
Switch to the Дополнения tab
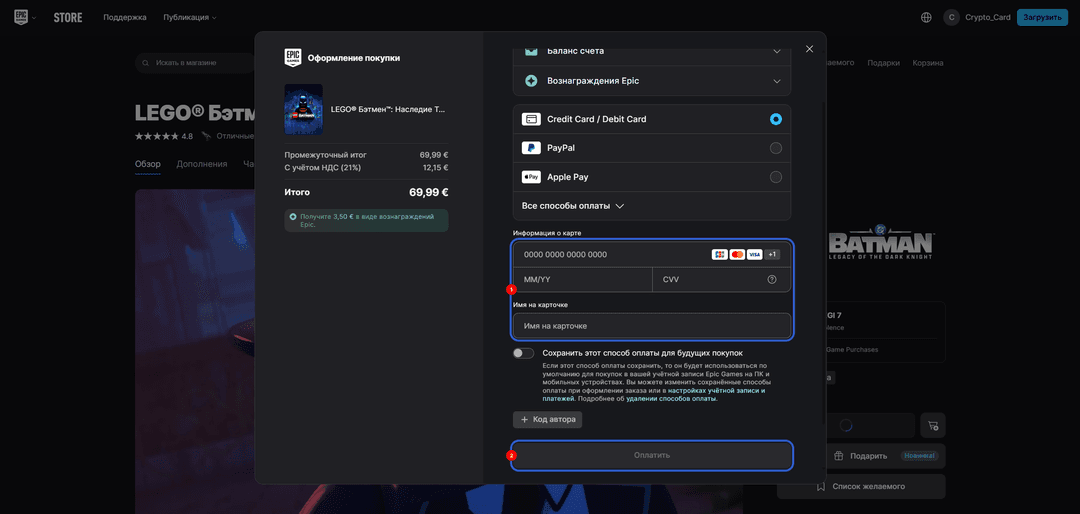(x=202, y=164)
